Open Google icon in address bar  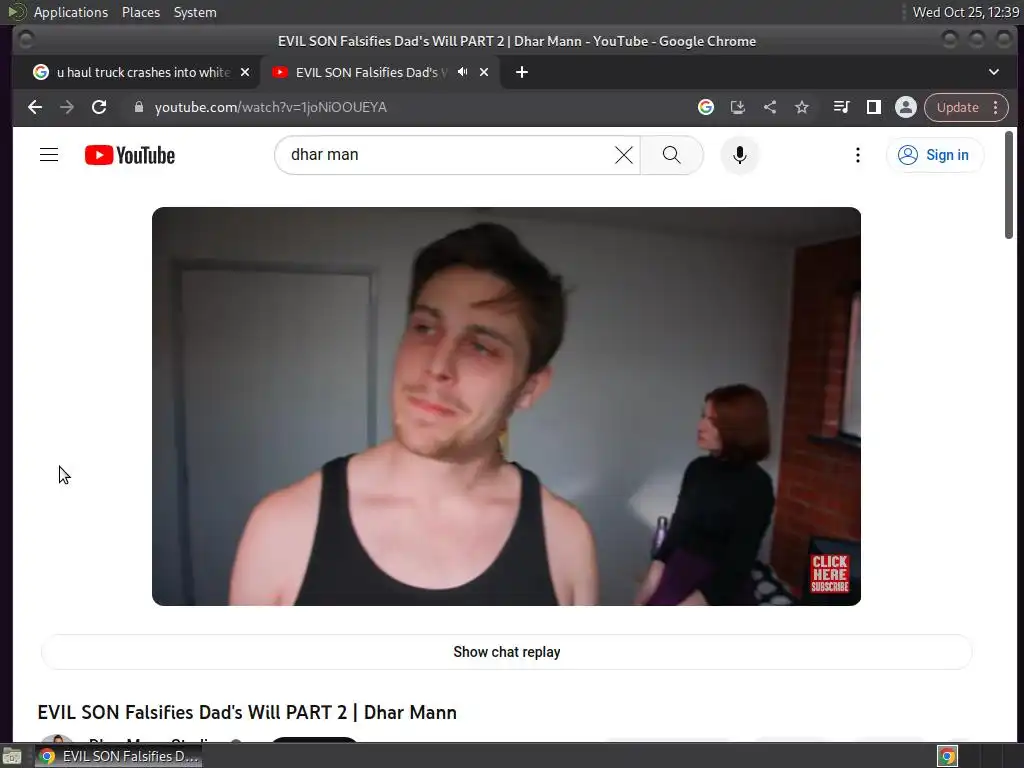(706, 107)
